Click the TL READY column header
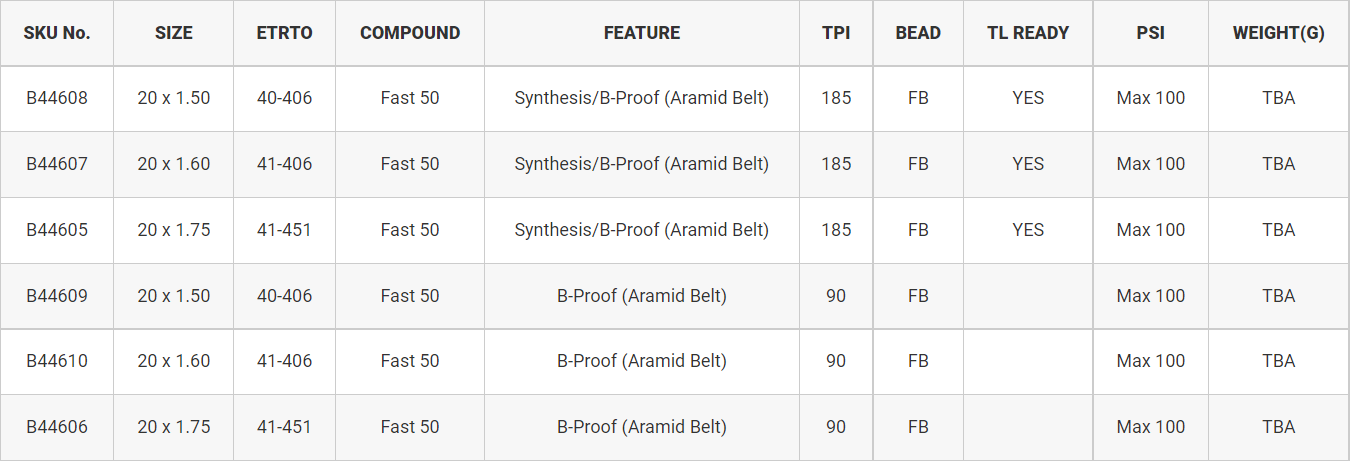The height and width of the screenshot is (462, 1351). point(1028,33)
